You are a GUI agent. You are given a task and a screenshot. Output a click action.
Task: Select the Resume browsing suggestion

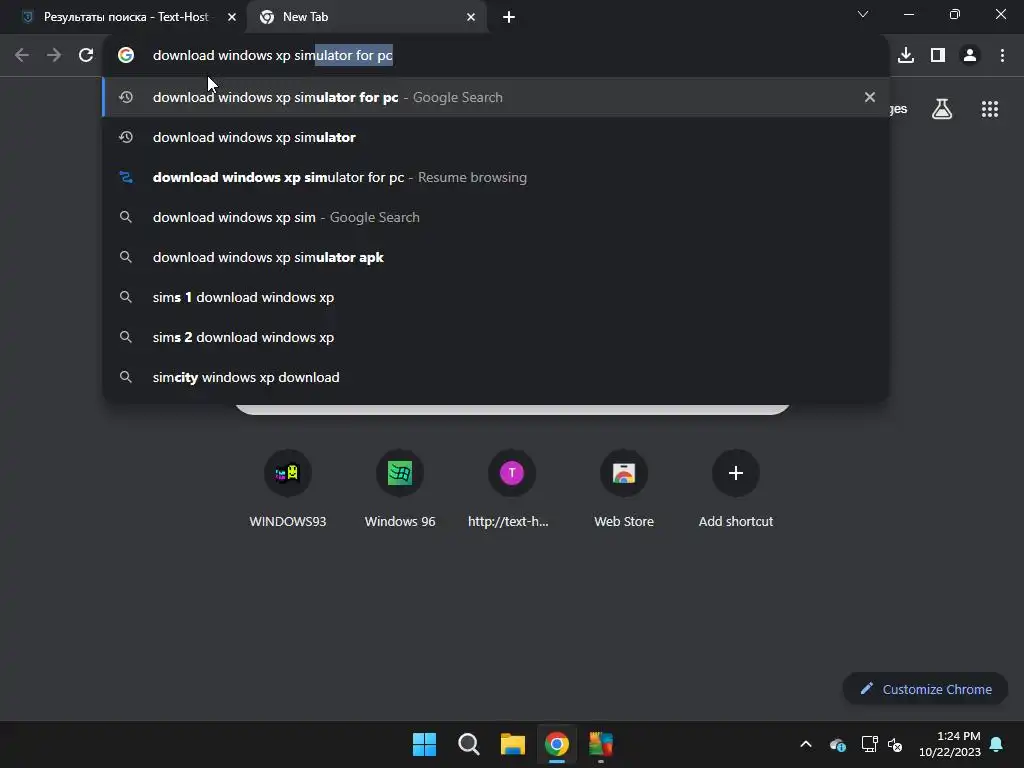click(496, 177)
